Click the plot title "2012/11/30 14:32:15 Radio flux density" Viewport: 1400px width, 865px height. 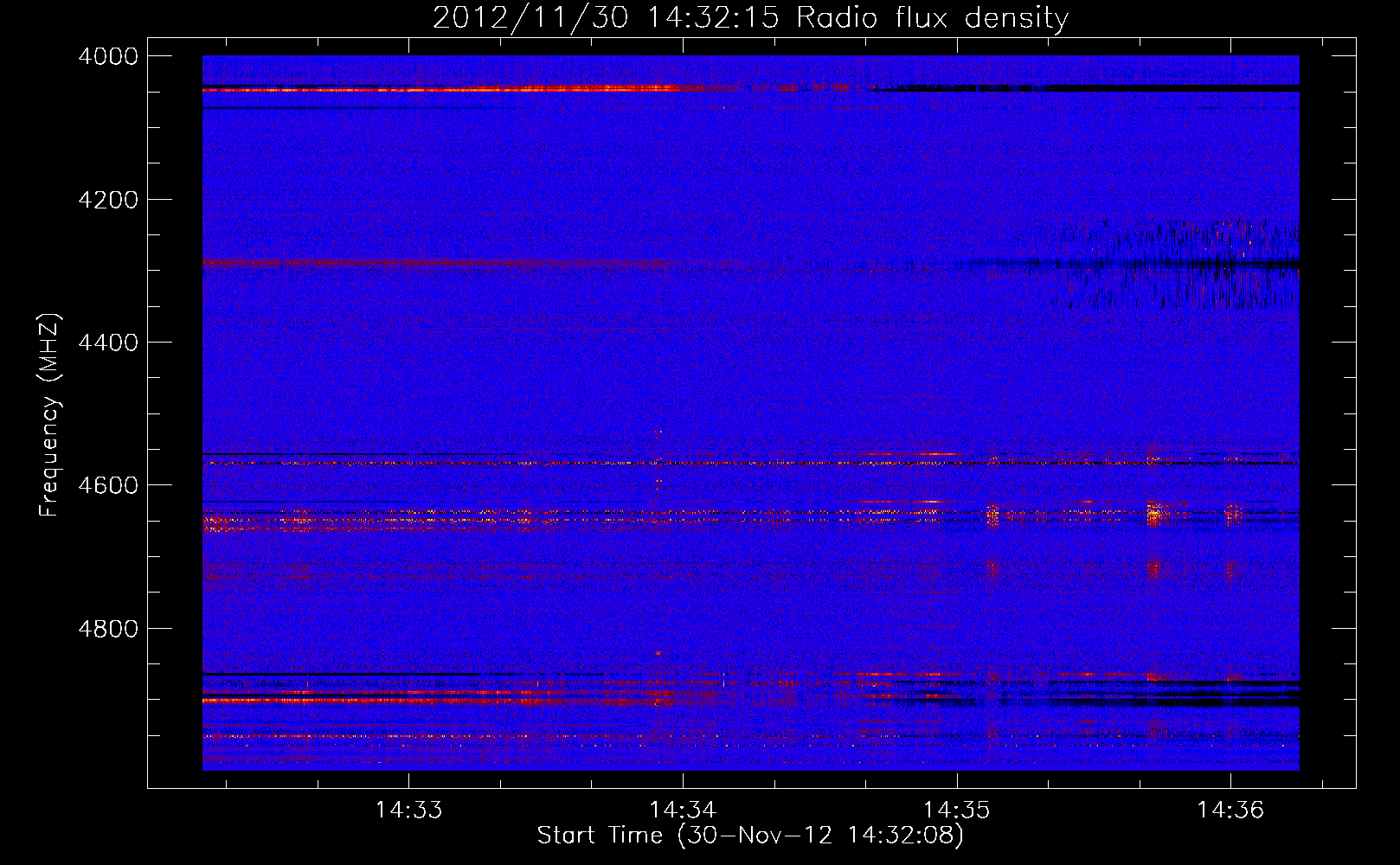(750, 17)
